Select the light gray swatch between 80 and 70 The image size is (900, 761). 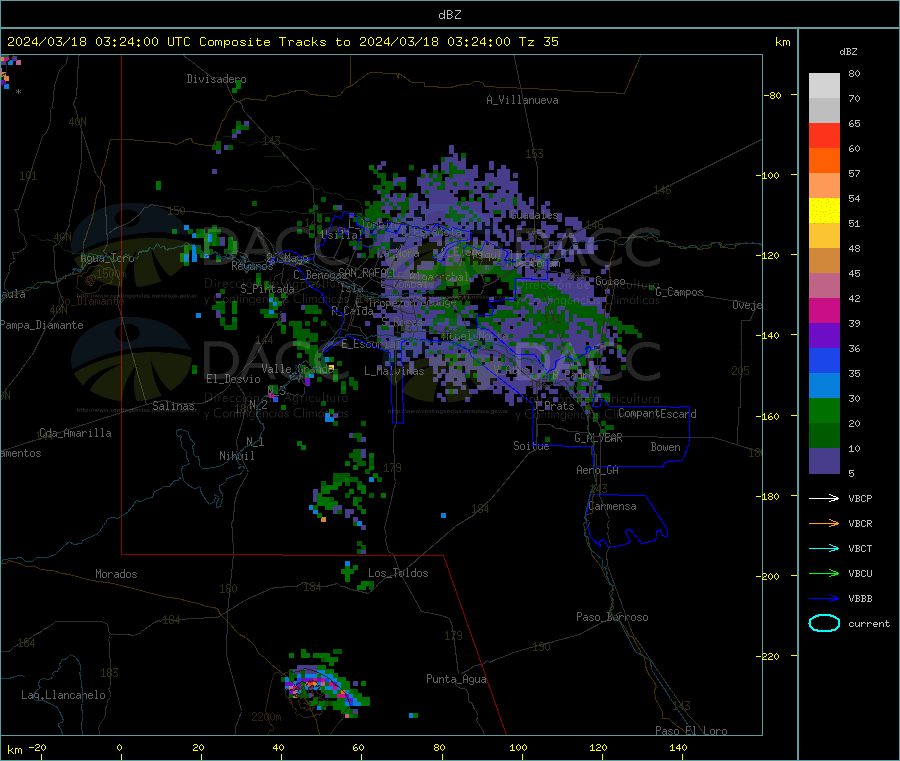click(x=824, y=86)
